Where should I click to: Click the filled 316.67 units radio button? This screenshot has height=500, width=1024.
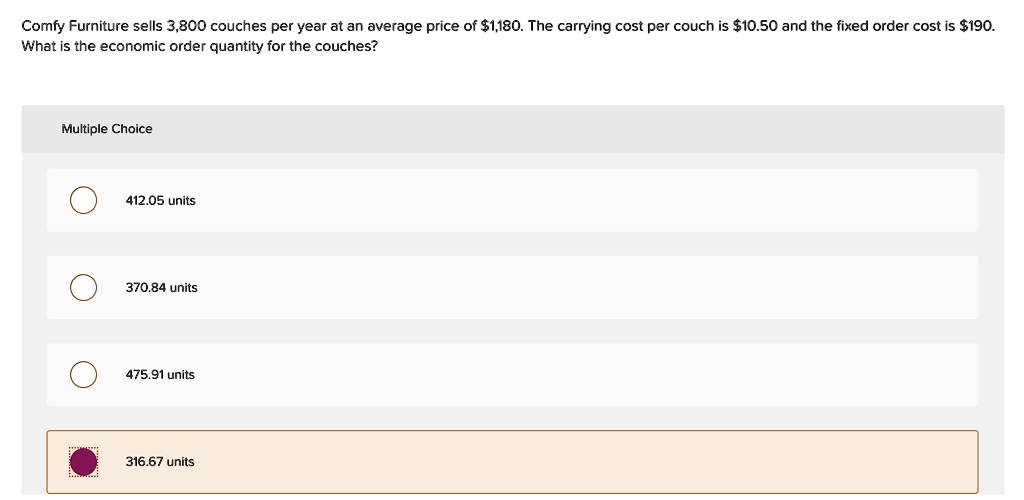84,462
